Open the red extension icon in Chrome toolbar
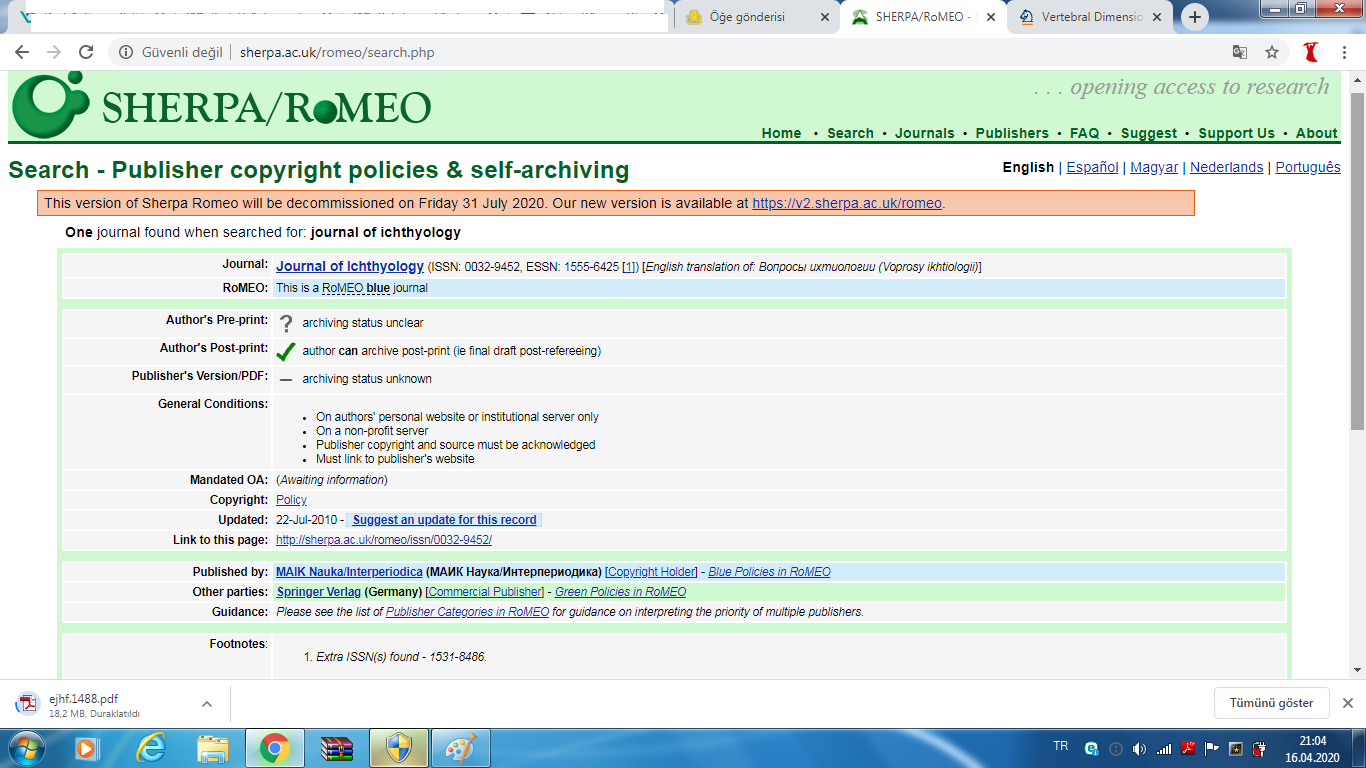 click(x=1312, y=52)
